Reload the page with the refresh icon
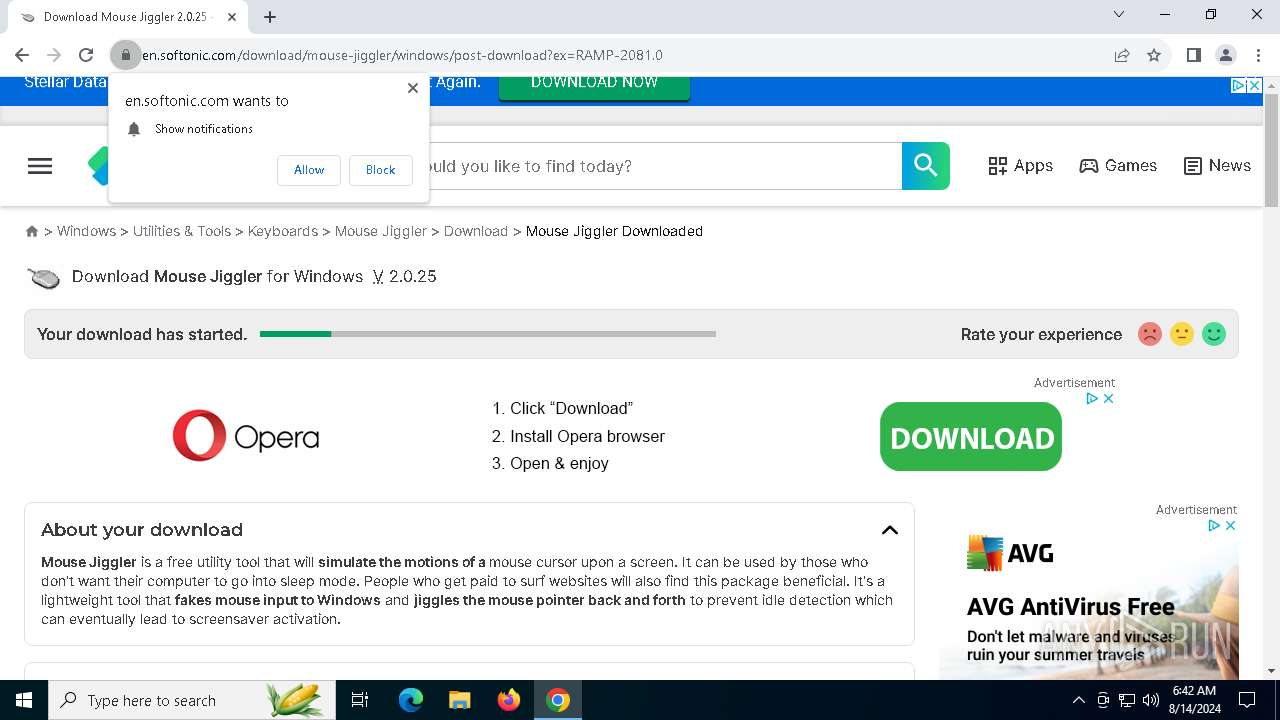 pyautogui.click(x=86, y=55)
